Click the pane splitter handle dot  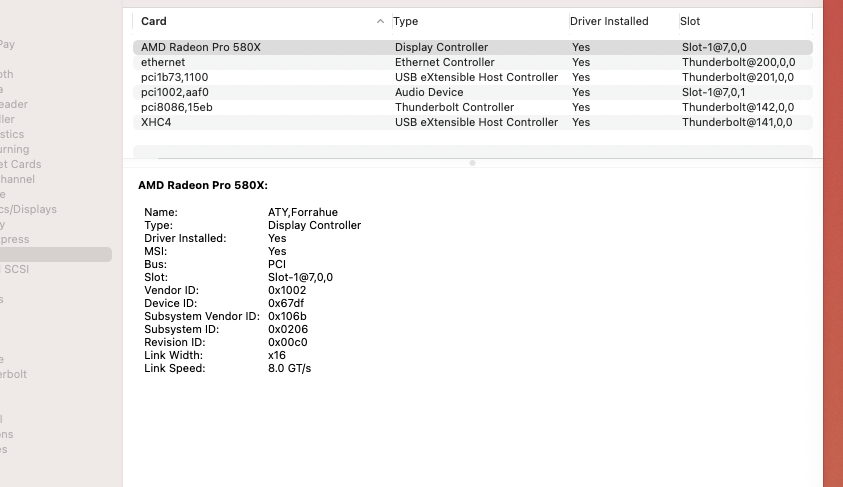472,163
